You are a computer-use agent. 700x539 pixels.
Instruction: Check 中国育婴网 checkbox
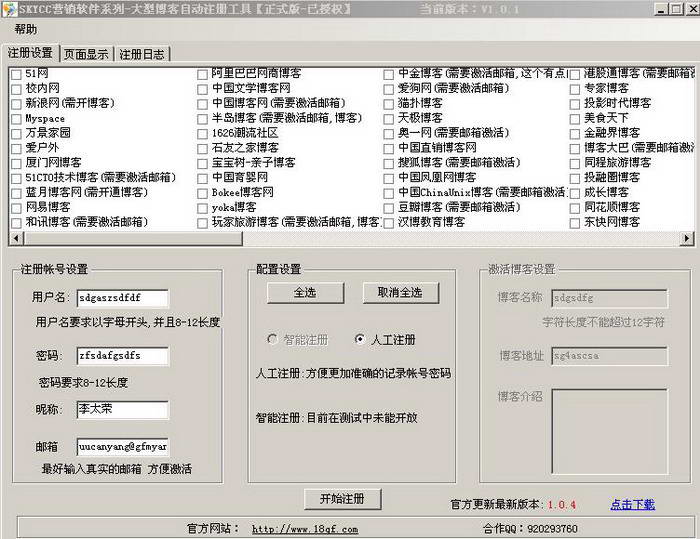tap(202, 178)
